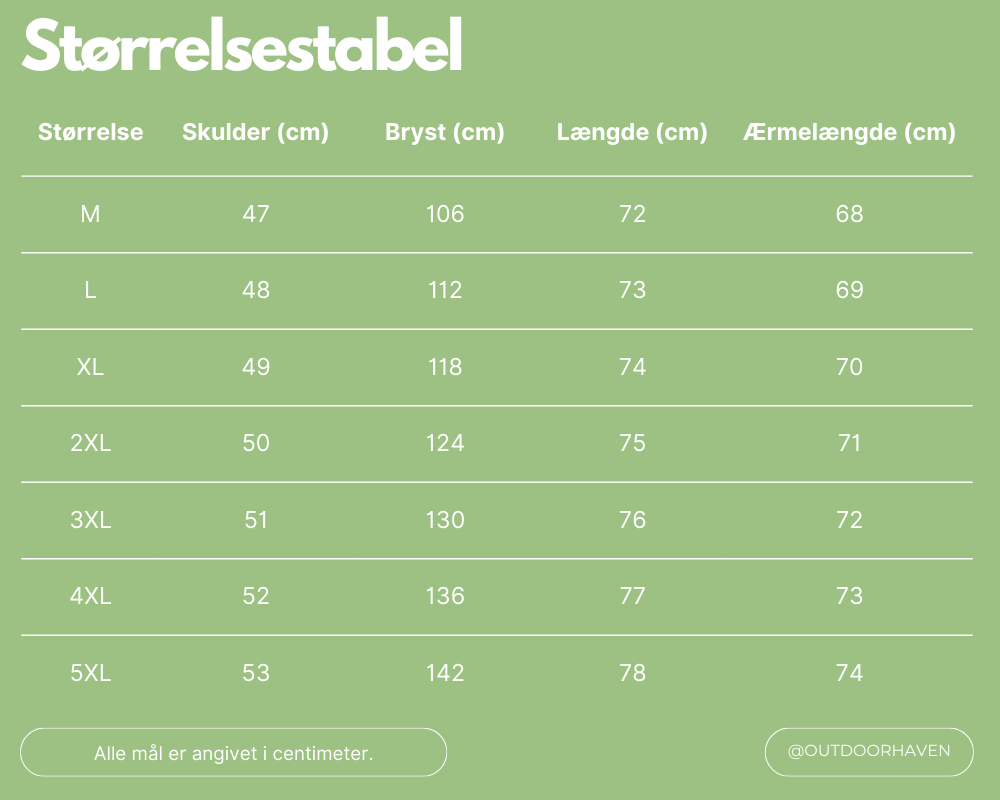This screenshot has height=800, width=1000.
Task: Select the L size row label
Action: click(90, 290)
